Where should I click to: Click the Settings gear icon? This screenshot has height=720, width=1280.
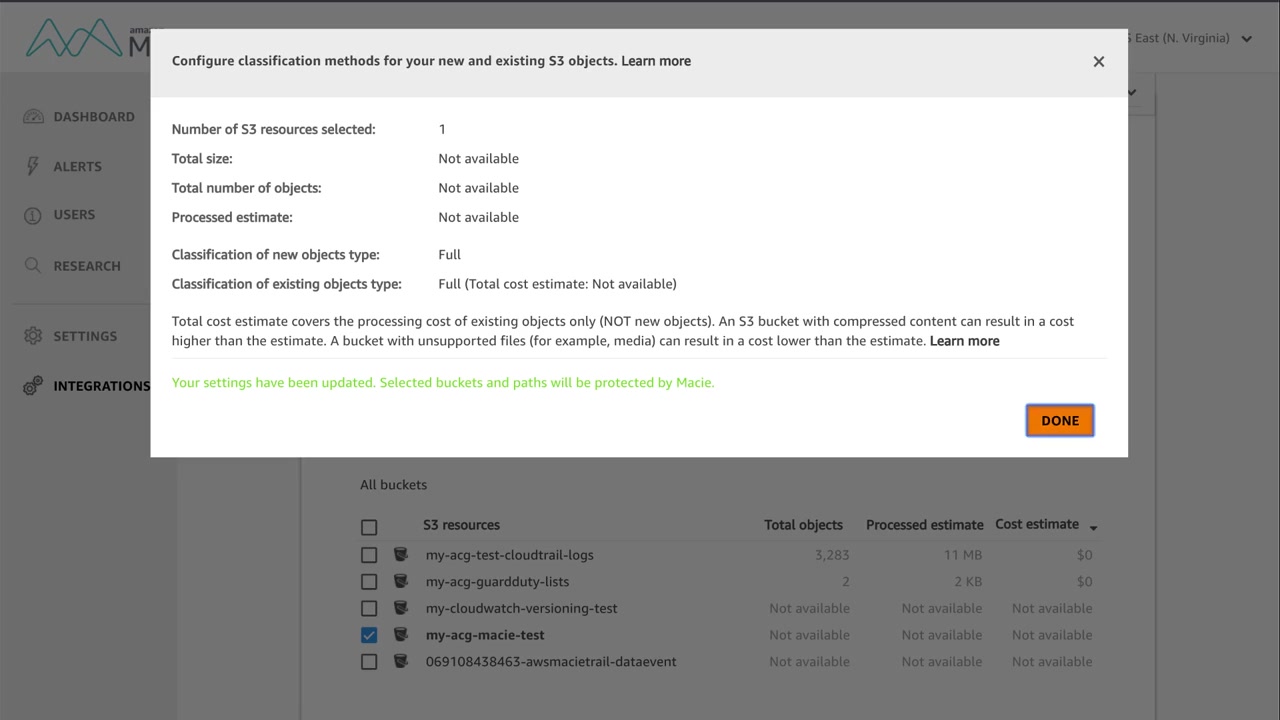point(33,336)
